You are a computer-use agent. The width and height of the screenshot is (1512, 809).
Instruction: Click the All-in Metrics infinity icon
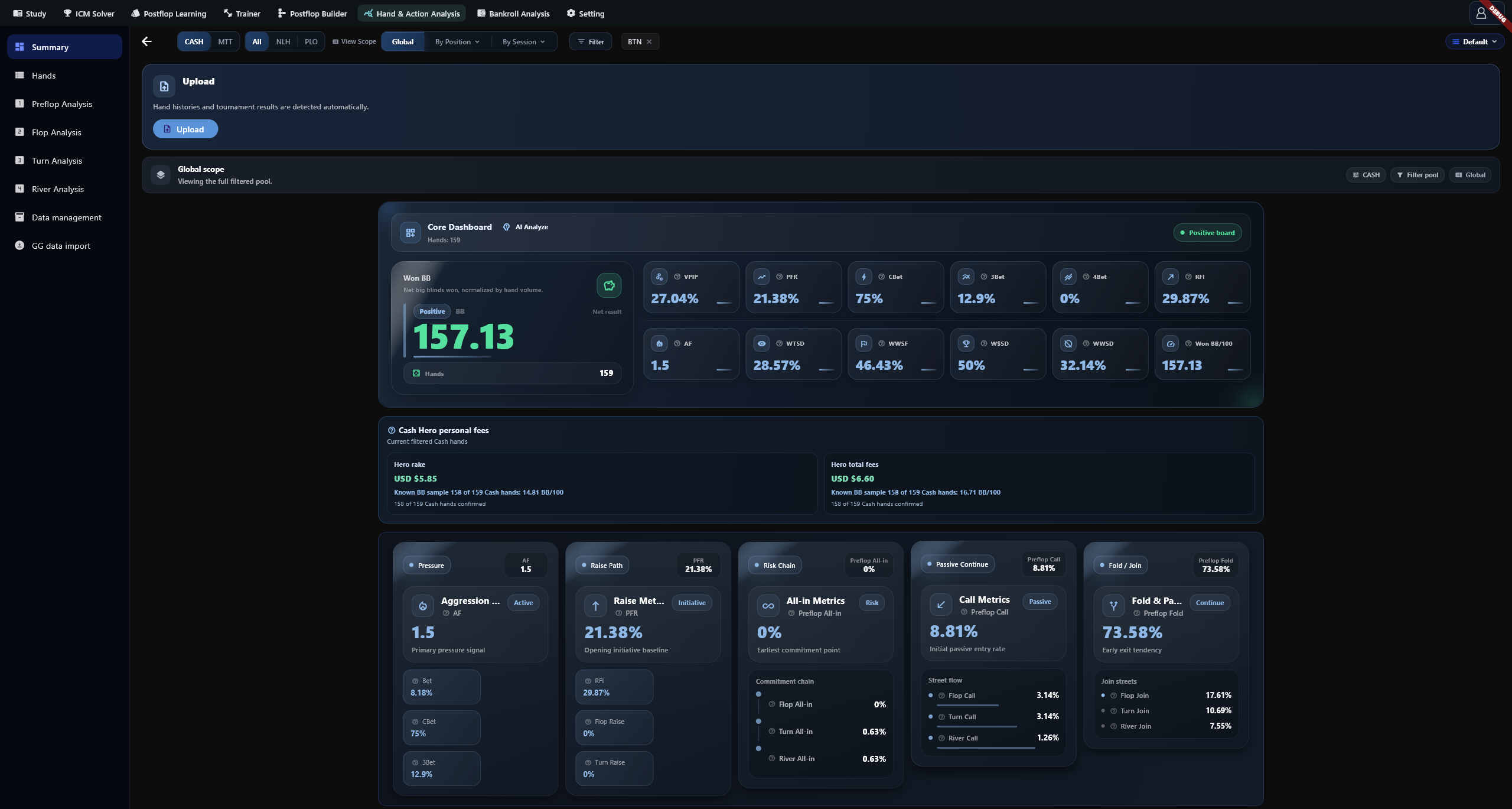pyautogui.click(x=768, y=606)
